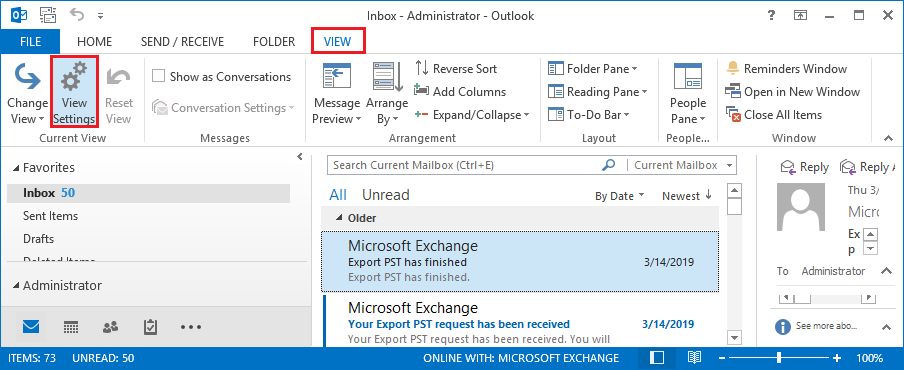Click the Outlook application icon in title bar
Screen dimensions: 904x370
click(x=19, y=14)
